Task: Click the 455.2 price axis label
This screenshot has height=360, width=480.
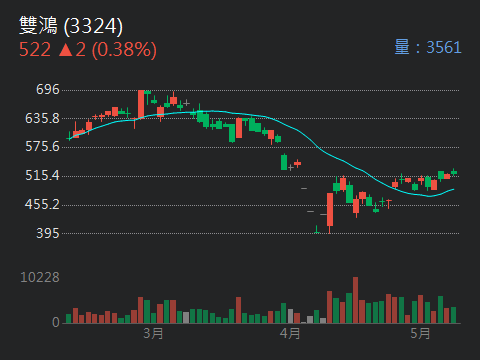Action: point(42,204)
